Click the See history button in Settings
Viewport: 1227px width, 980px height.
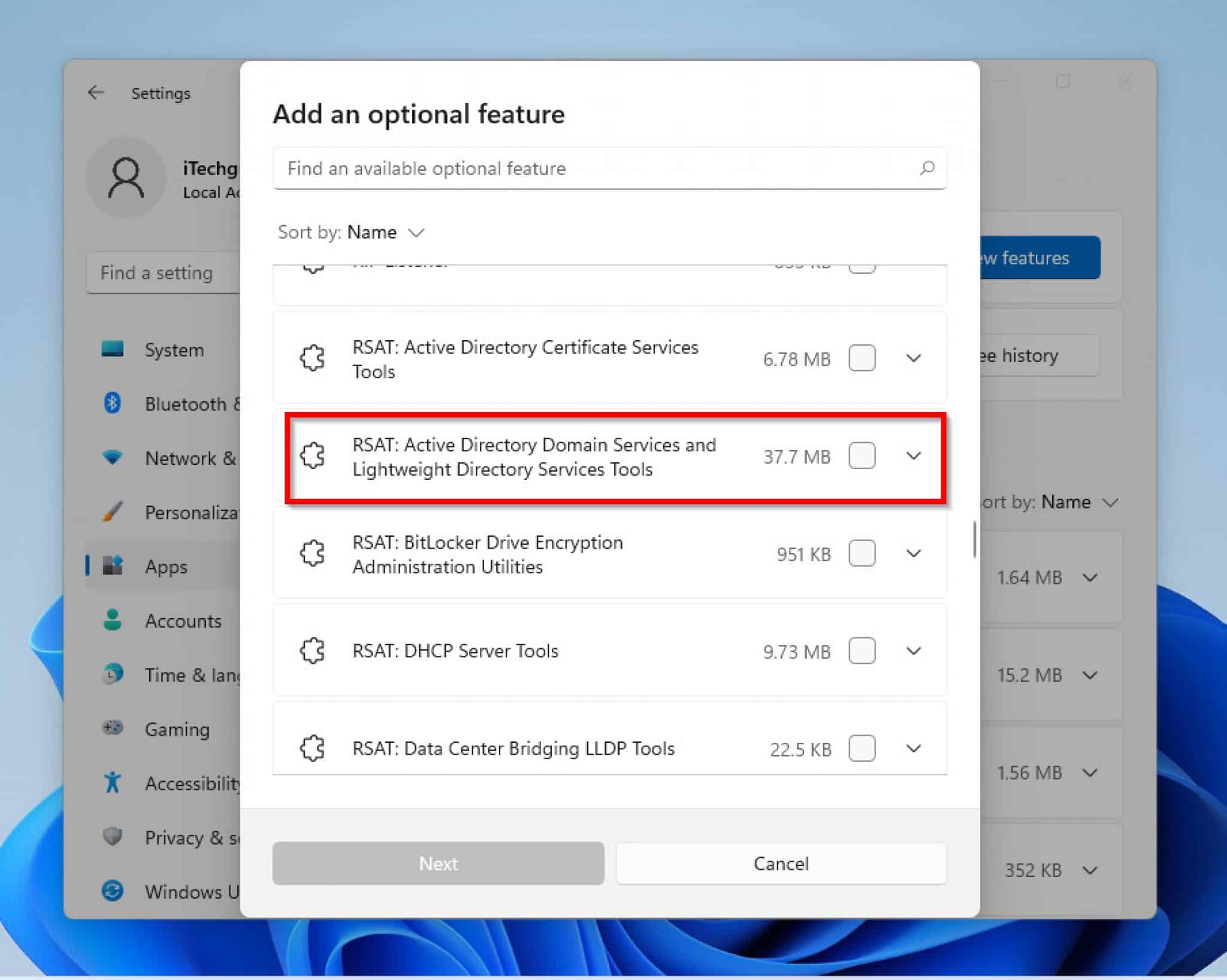tap(1041, 355)
